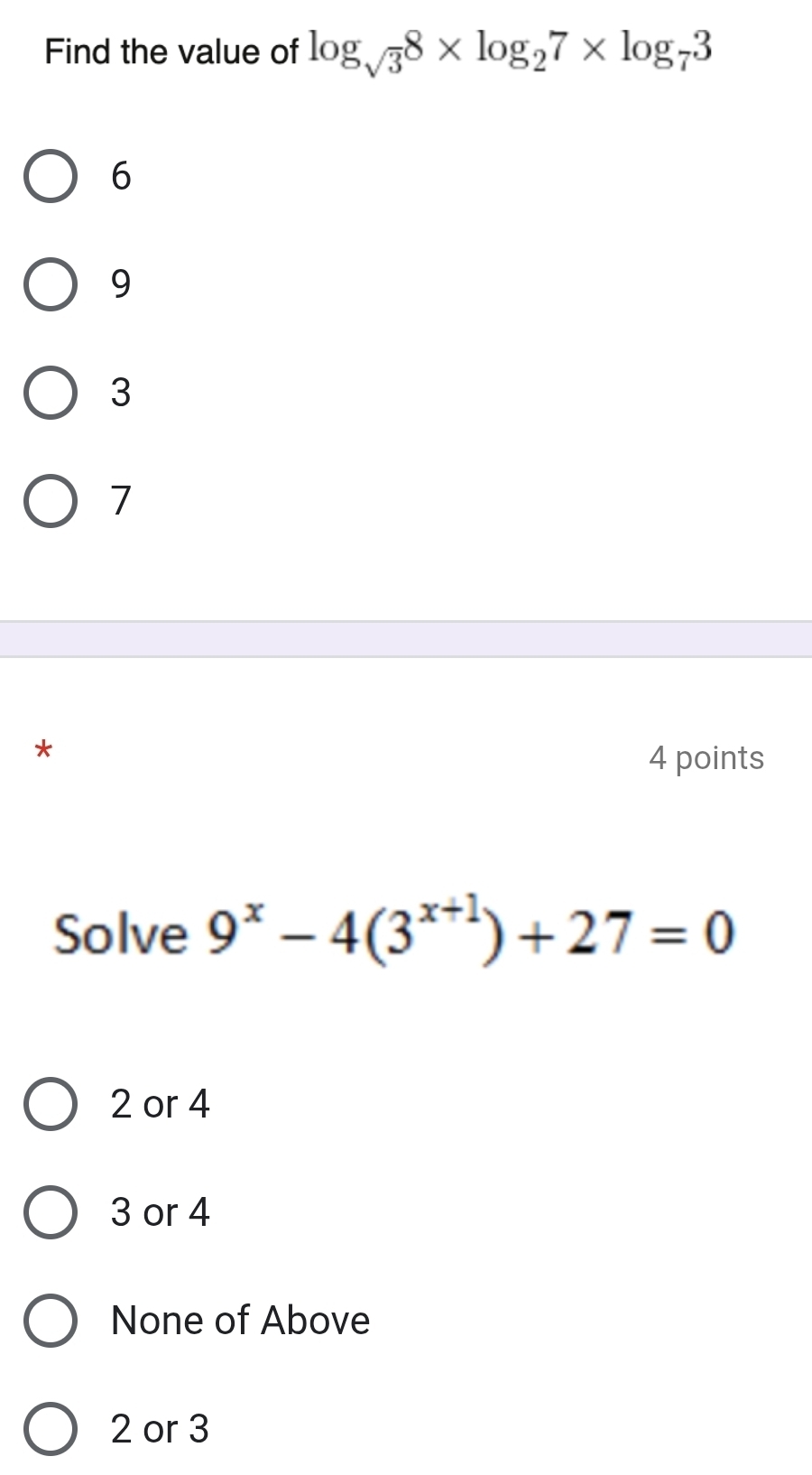Screen dimensions: 812x1475
Task: Click the '4 points' label
Action: pos(706,758)
